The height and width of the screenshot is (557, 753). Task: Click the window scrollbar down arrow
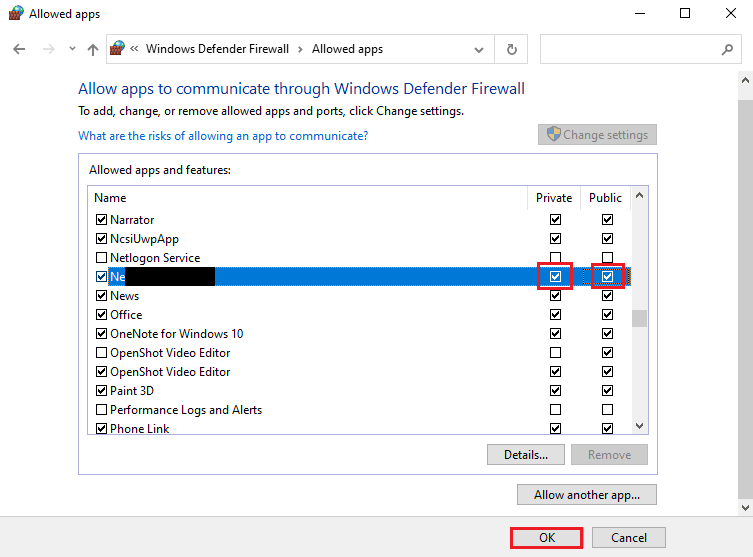coord(745,508)
